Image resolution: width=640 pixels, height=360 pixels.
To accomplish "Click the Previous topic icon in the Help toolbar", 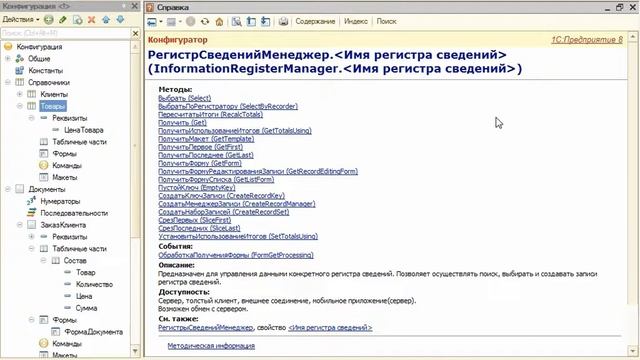I will point(251,22).
